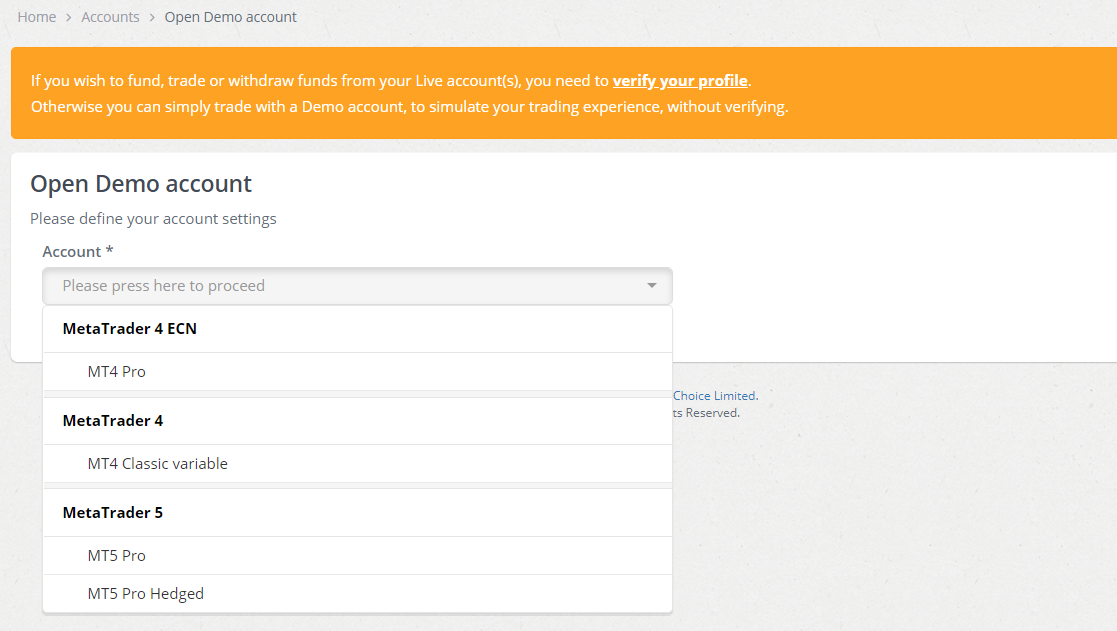Screen dimensions: 1117x631
Task: Go to Home breadcrumb
Action: point(37,17)
